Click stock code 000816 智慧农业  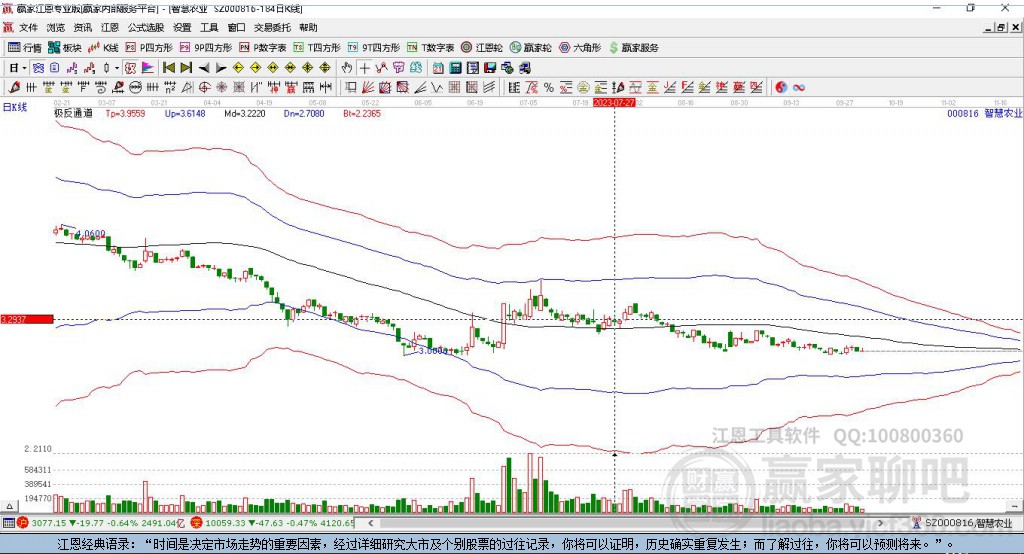[x=984, y=113]
